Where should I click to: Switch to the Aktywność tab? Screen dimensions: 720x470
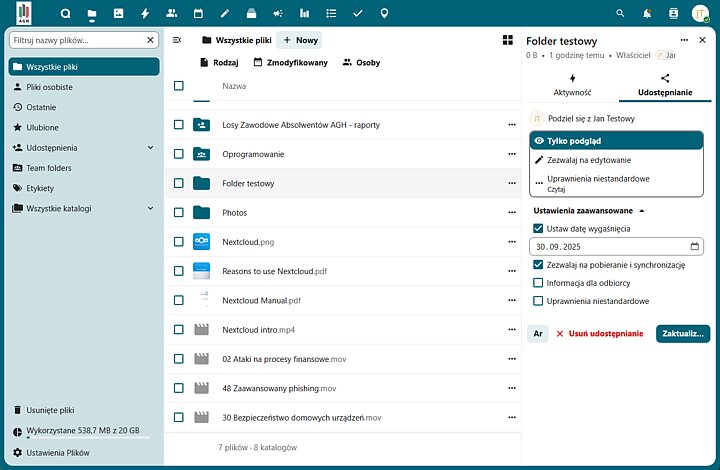pos(572,85)
